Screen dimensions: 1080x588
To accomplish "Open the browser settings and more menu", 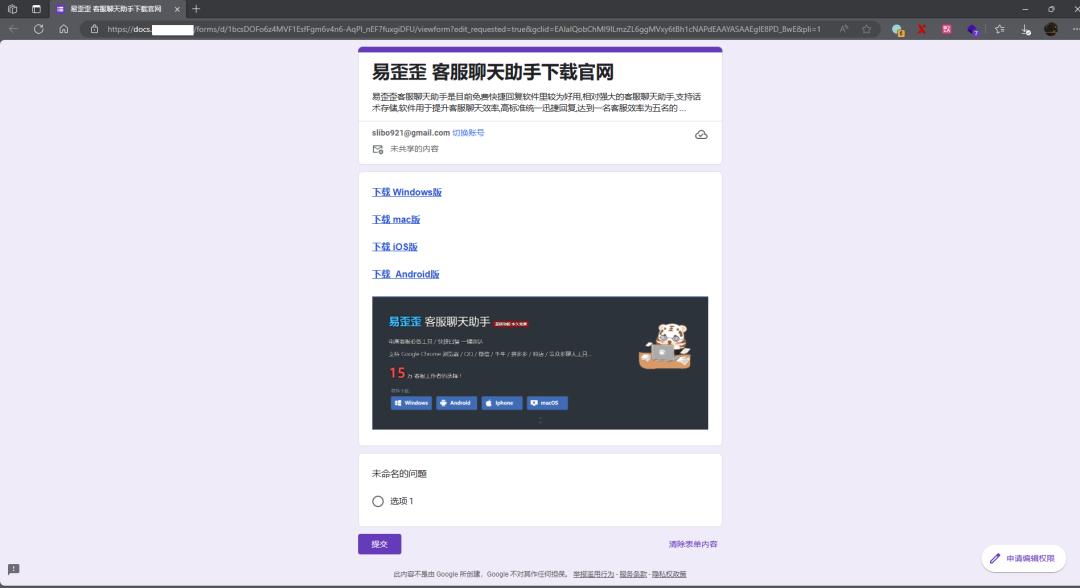I will click(x=1074, y=29).
